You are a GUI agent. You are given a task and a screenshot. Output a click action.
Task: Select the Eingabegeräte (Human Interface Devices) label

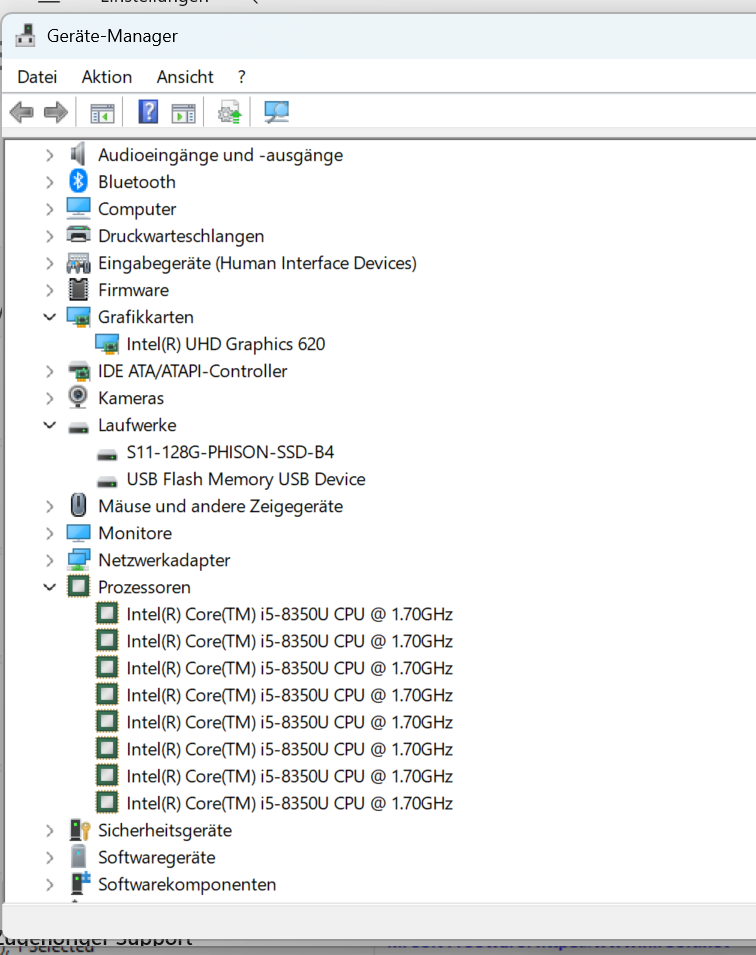tap(257, 263)
